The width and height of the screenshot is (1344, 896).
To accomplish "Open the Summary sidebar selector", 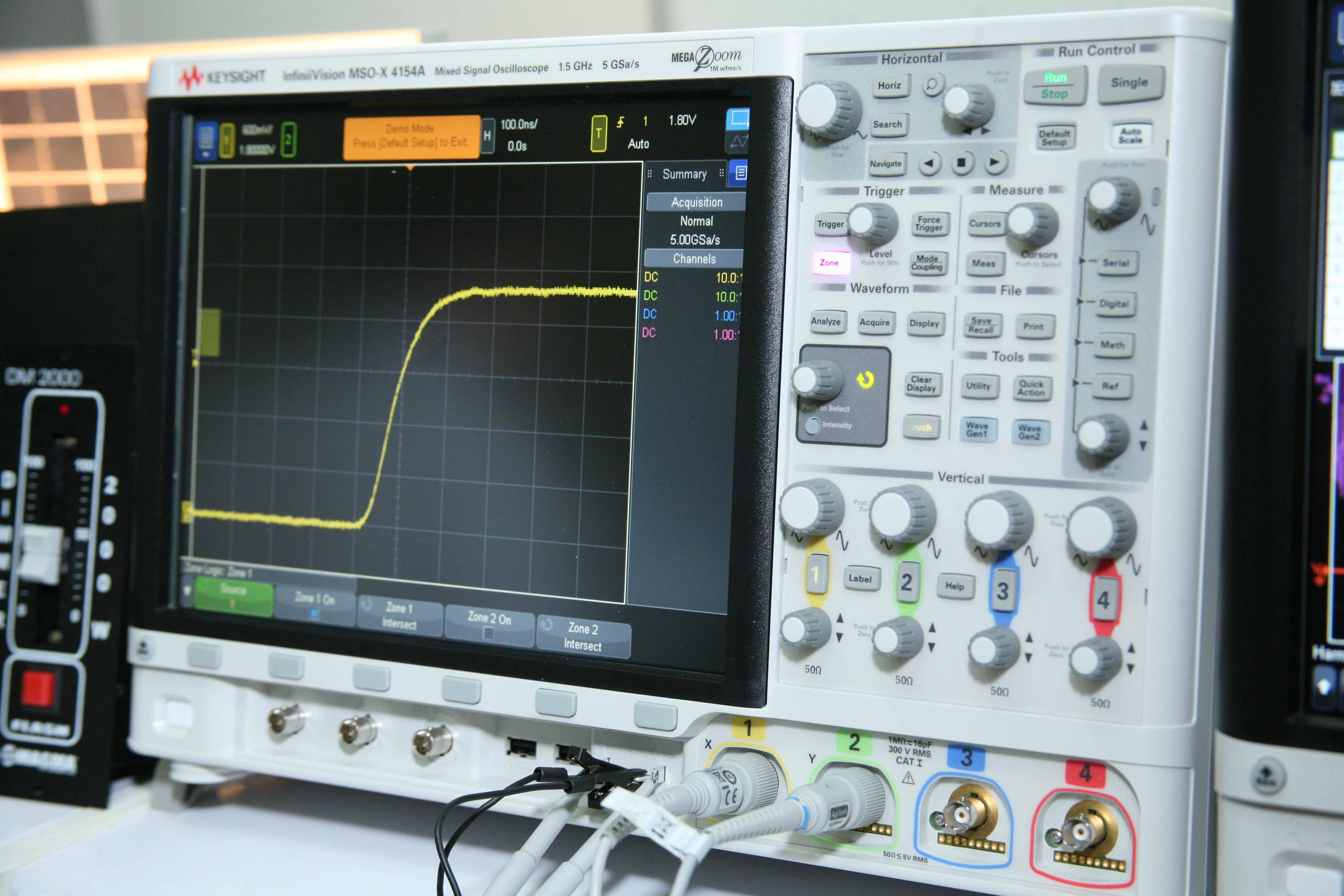I will tap(685, 174).
